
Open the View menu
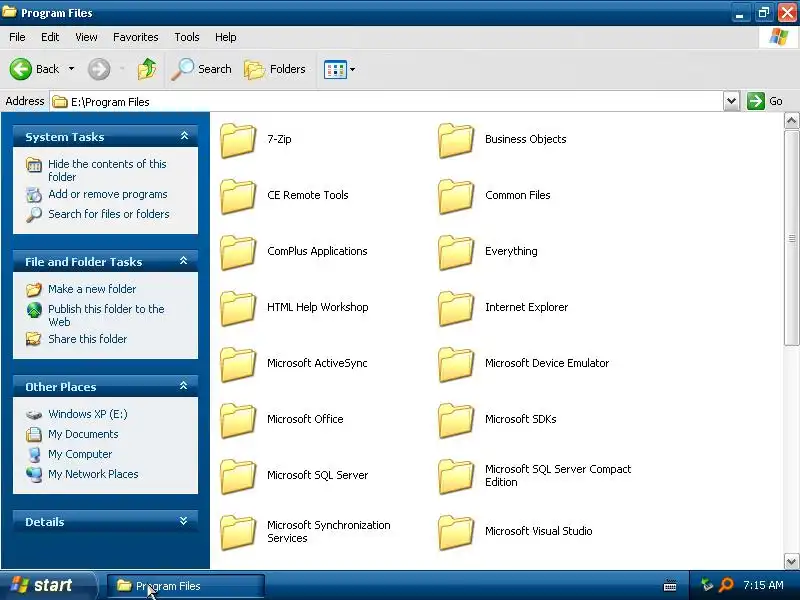(x=86, y=37)
